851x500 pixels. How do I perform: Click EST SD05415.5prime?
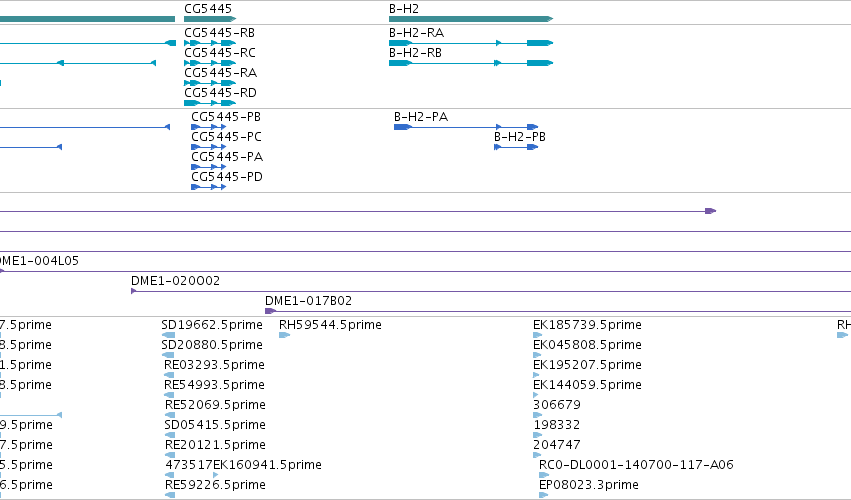215,426
